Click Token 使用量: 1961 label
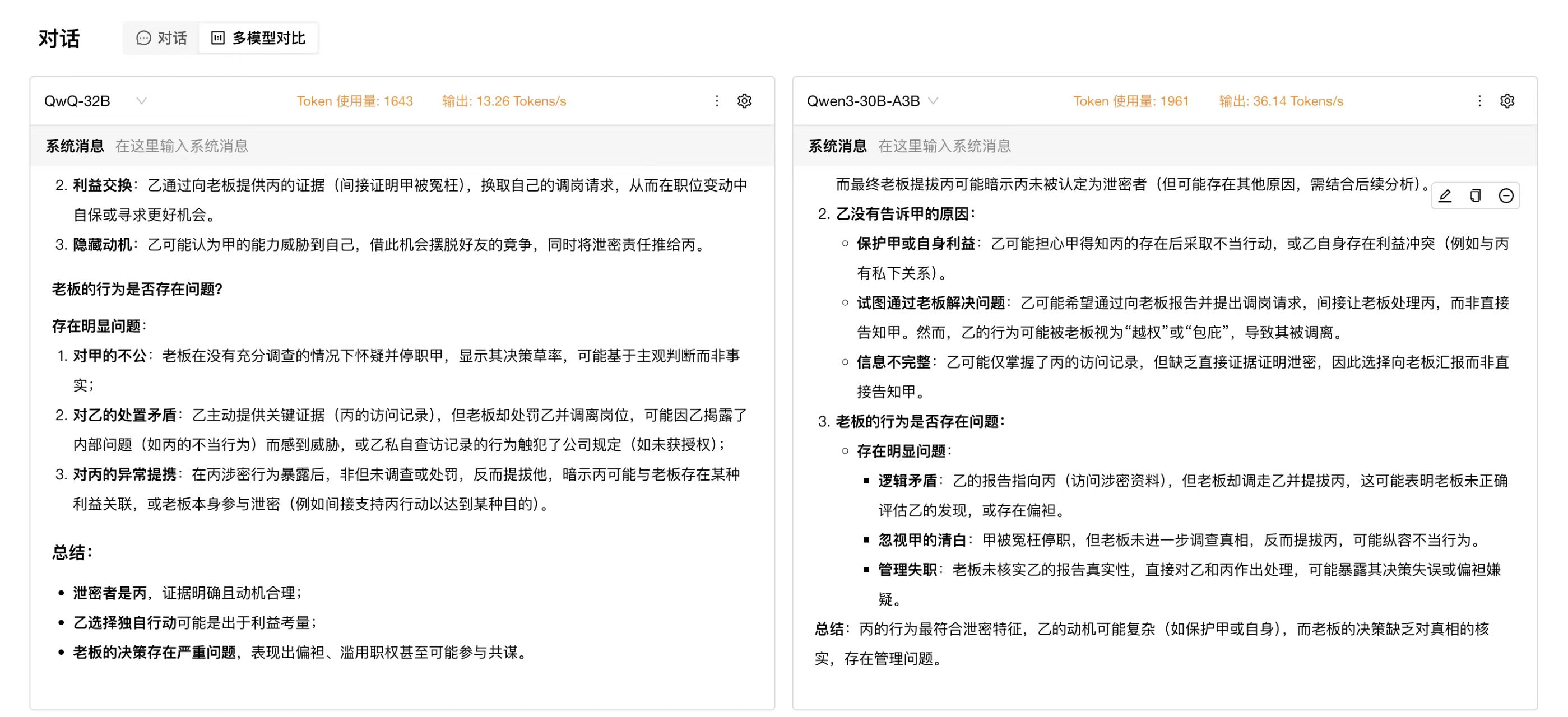1568x717 pixels. (x=1131, y=101)
